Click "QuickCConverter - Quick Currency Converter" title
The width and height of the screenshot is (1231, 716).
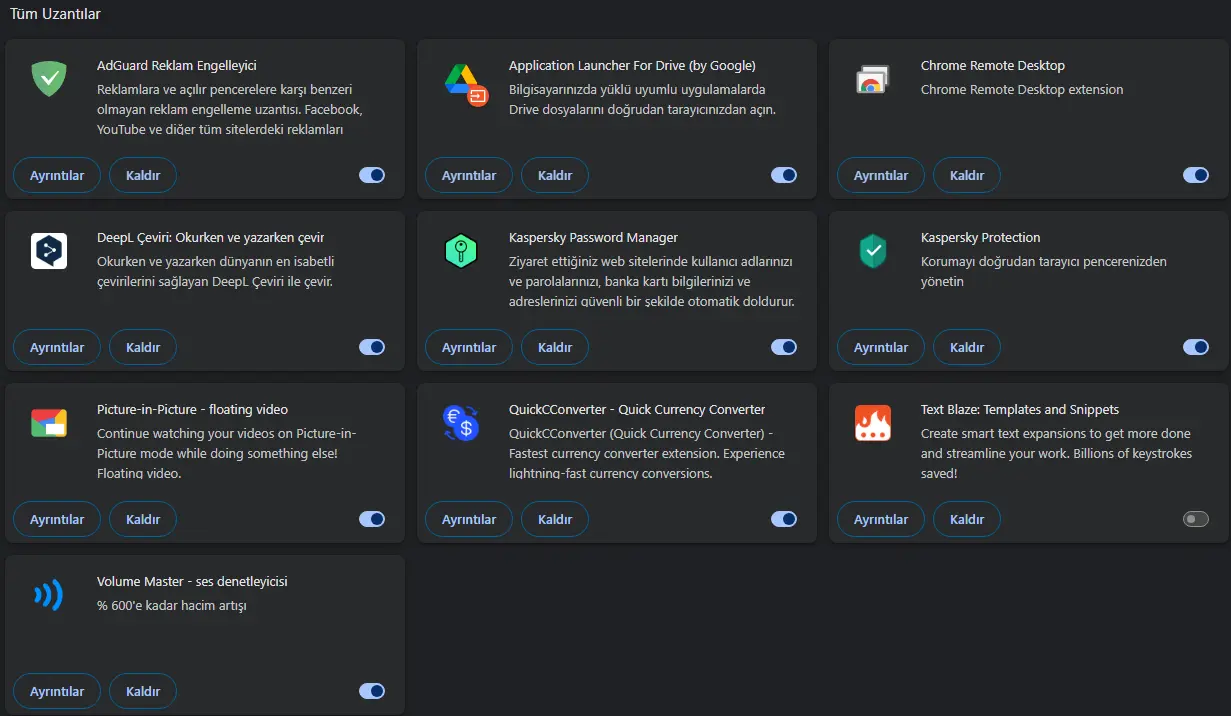637,409
